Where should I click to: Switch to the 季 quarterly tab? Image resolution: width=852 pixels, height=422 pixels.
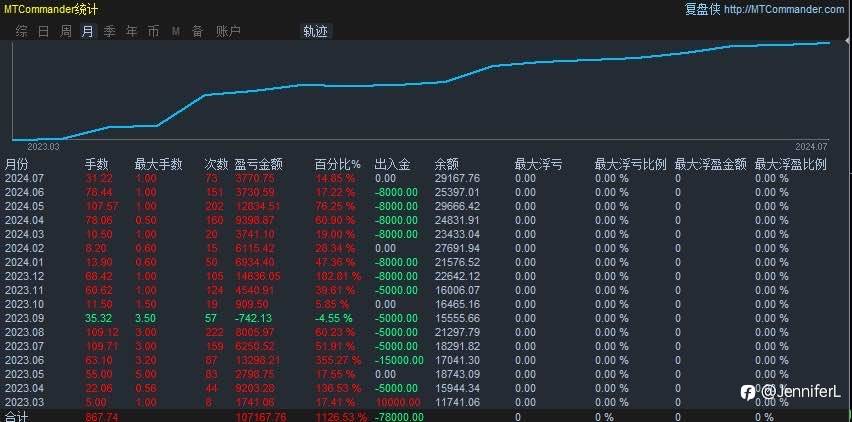(110, 32)
